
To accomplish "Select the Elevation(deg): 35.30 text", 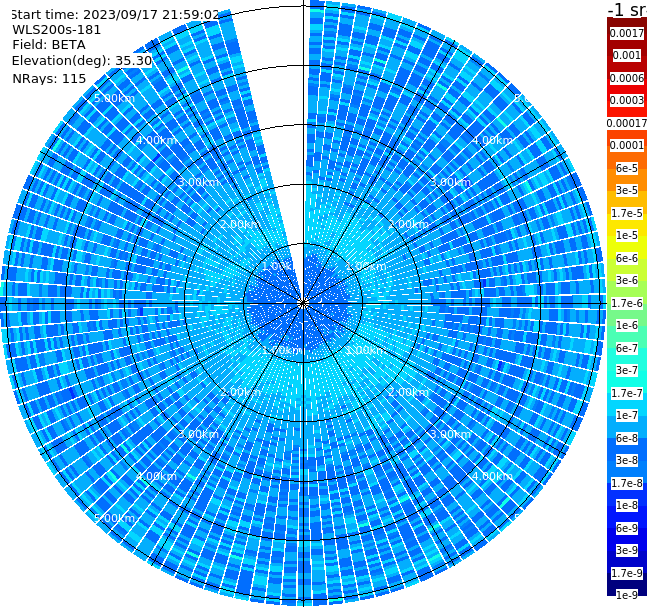I will 82,61.
